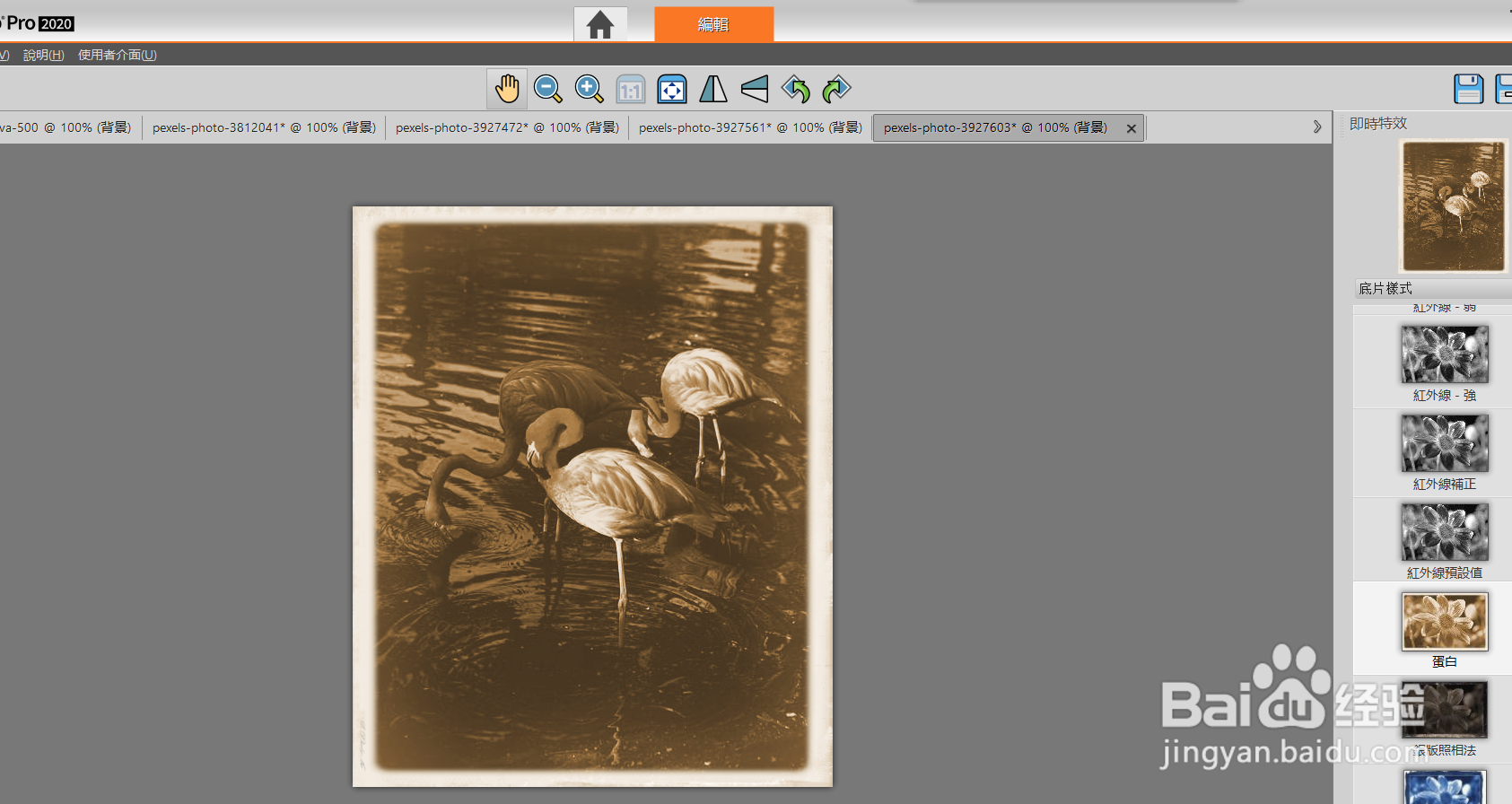Flip image horizontally with mirror icon

click(713, 89)
